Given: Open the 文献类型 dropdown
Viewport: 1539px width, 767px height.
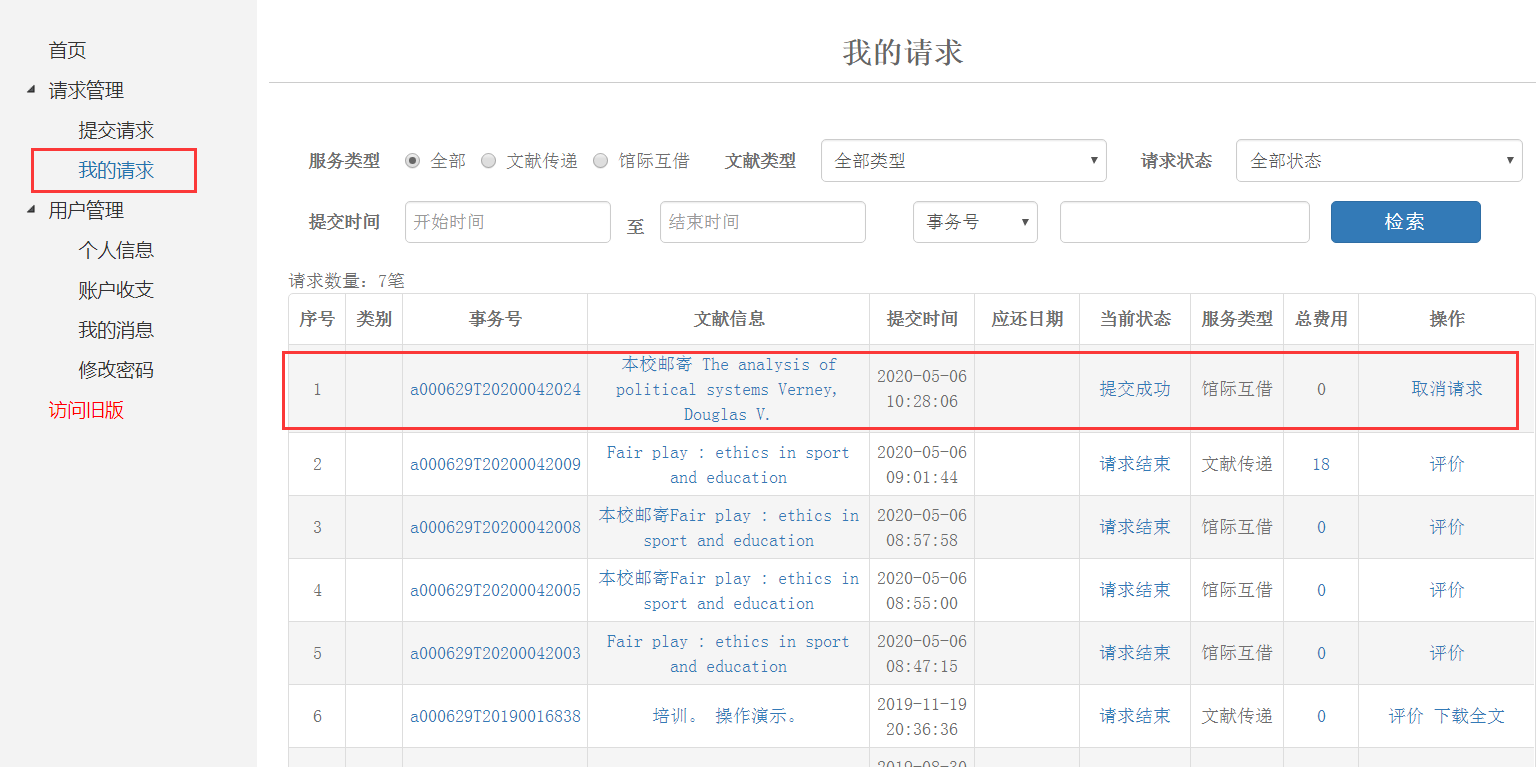Looking at the screenshot, I should 963,161.
